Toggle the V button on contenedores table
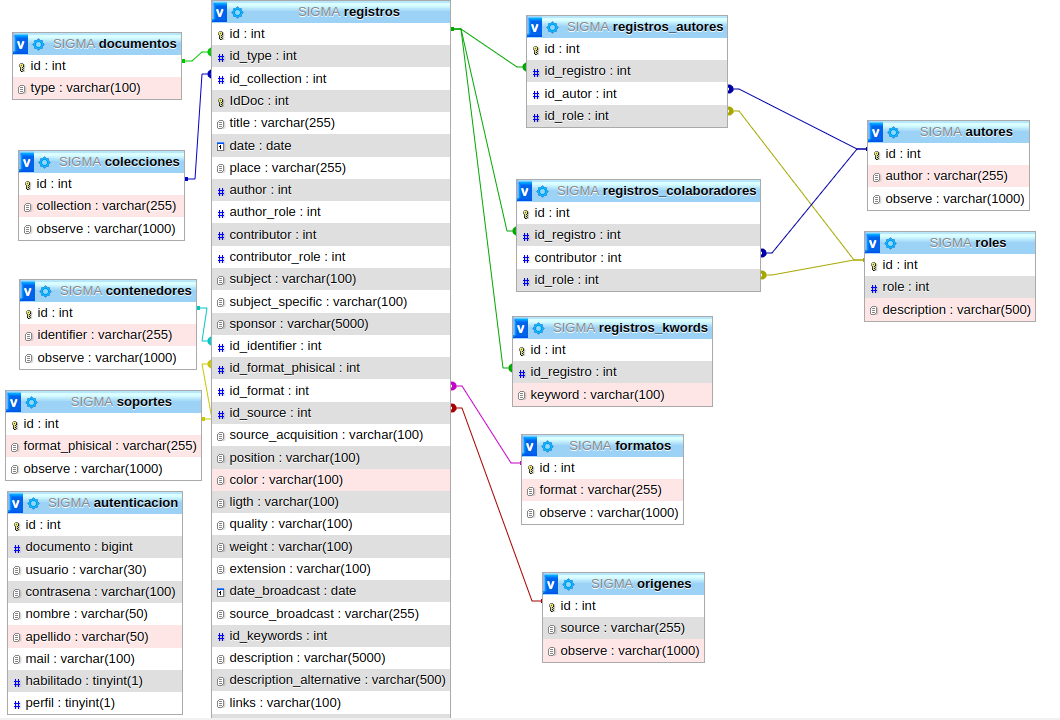 [28, 291]
